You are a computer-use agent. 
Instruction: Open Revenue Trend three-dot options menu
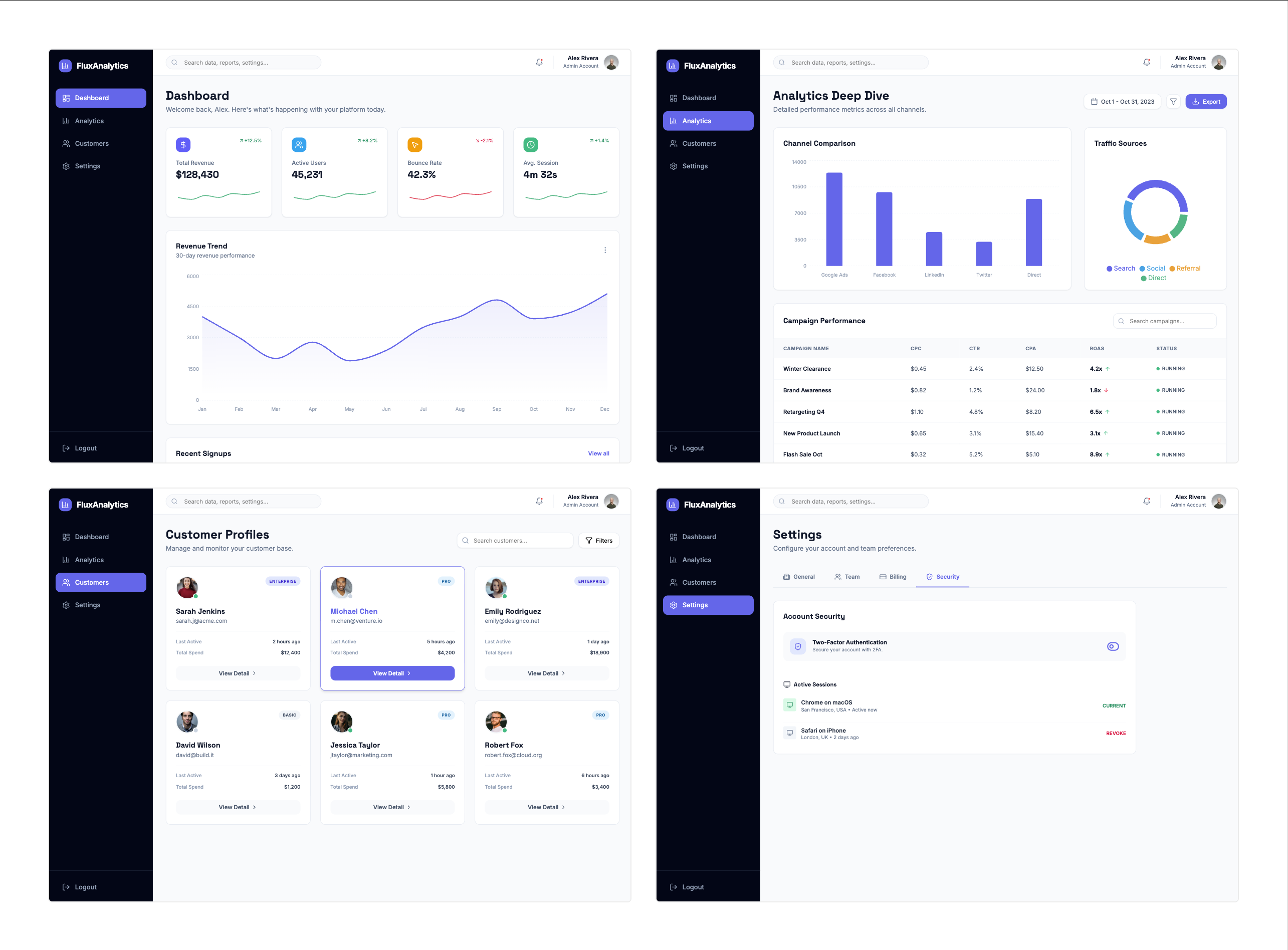tap(604, 250)
